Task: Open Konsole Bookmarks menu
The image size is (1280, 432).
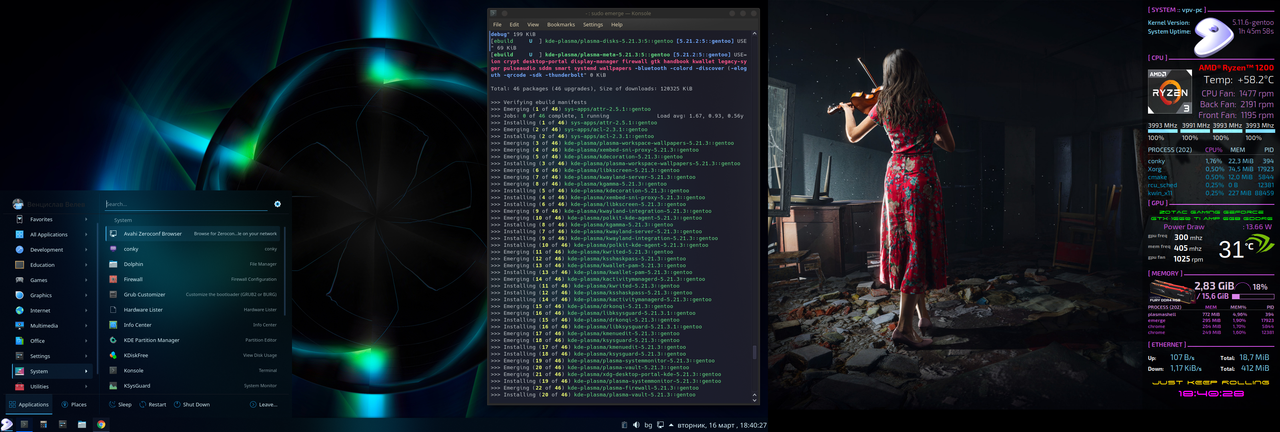Action: click(x=561, y=24)
